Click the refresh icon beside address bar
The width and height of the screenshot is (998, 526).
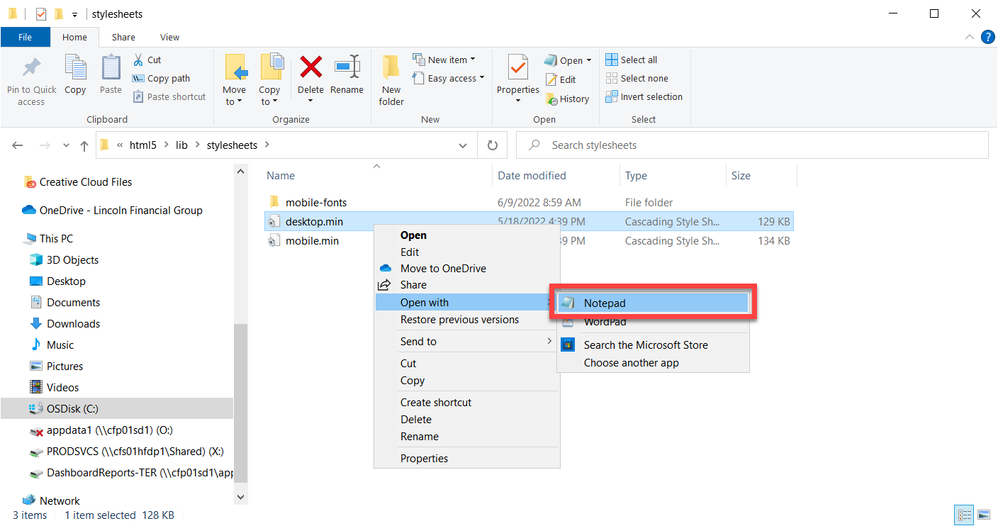491,145
